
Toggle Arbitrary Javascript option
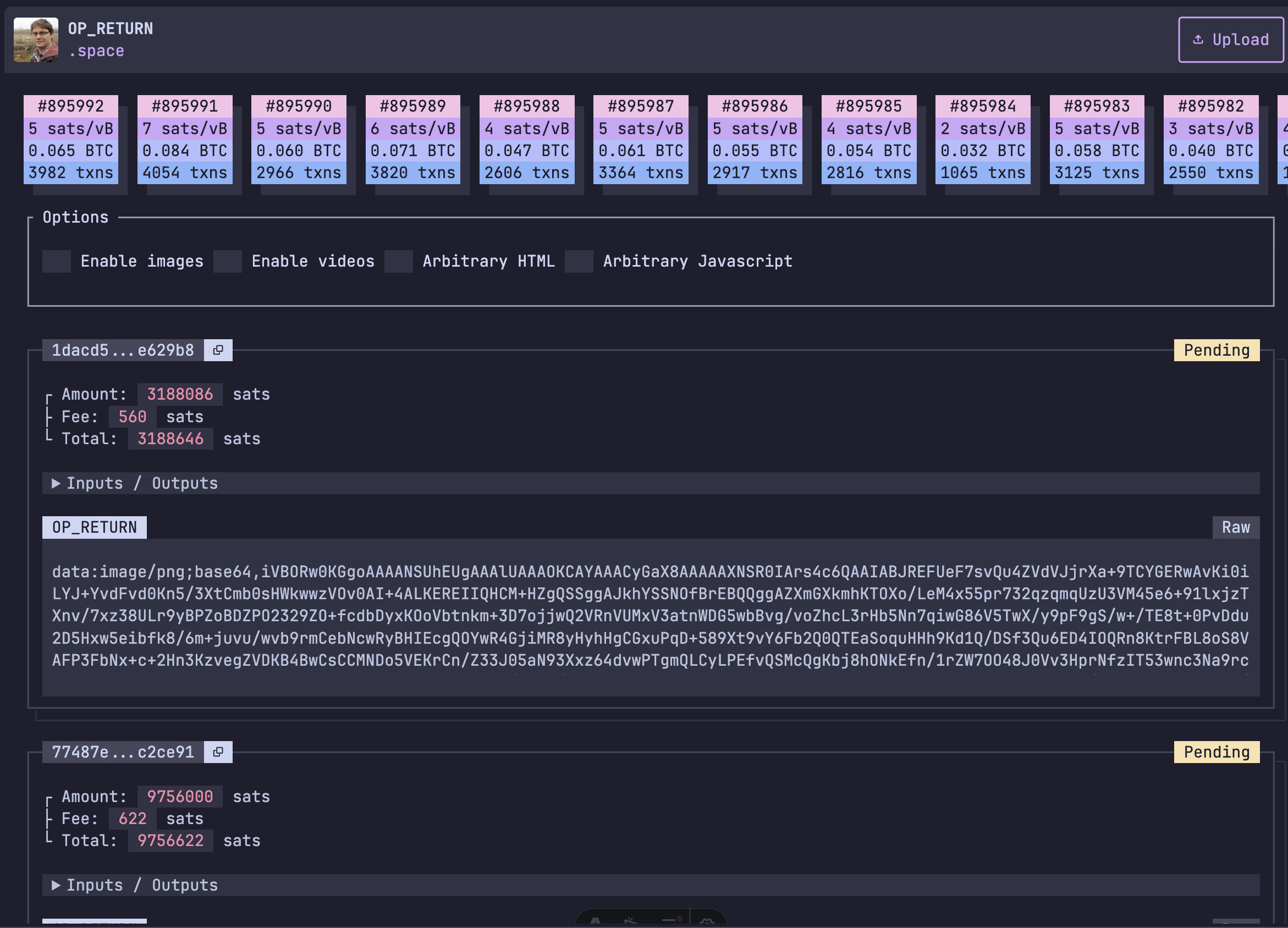click(x=579, y=262)
